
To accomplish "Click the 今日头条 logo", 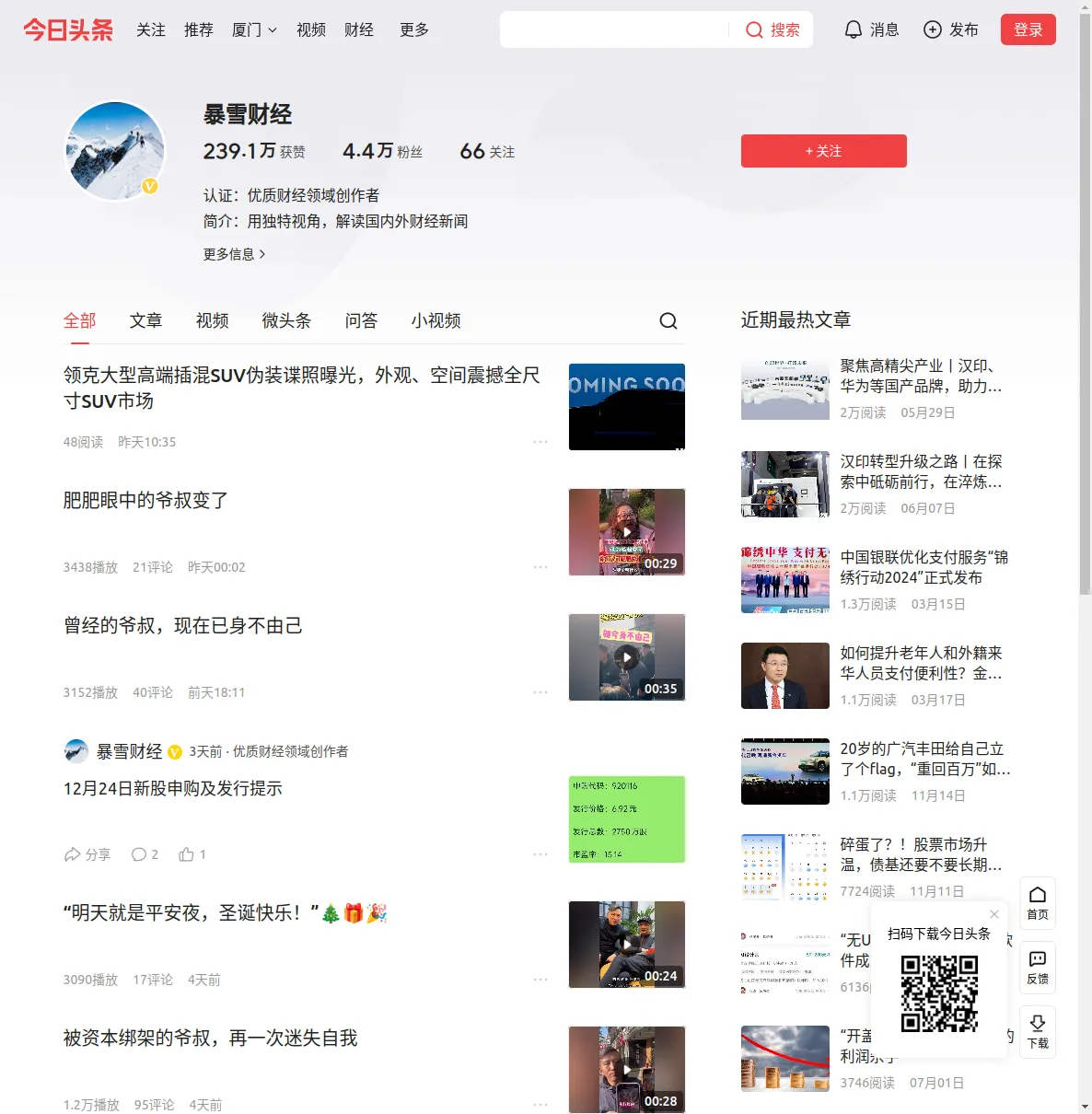I will (x=68, y=29).
